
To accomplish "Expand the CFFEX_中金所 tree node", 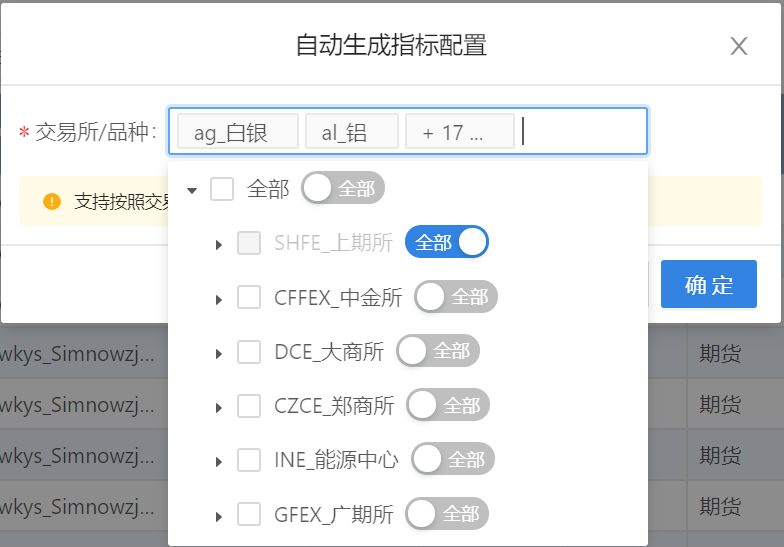I will click(218, 300).
